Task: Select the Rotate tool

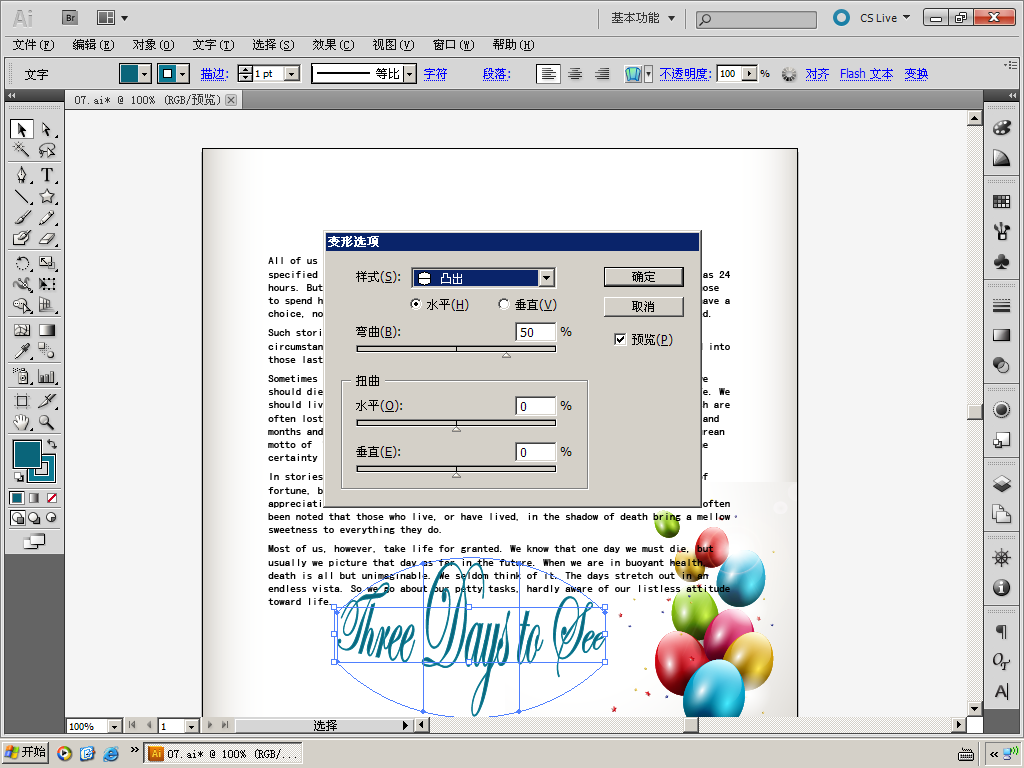Action: pyautogui.click(x=22, y=263)
